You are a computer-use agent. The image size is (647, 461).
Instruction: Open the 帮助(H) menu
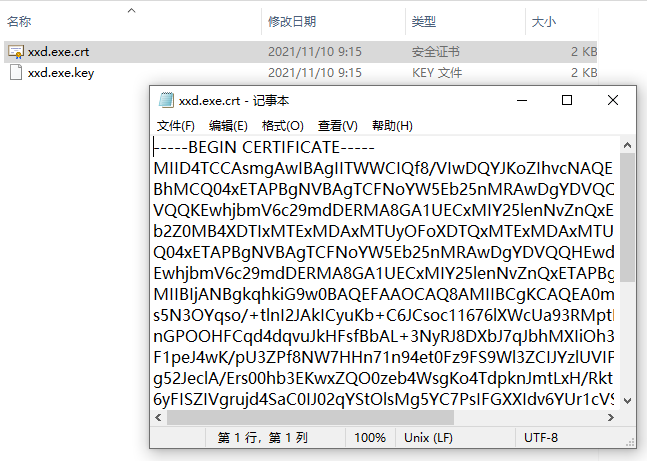point(392,125)
